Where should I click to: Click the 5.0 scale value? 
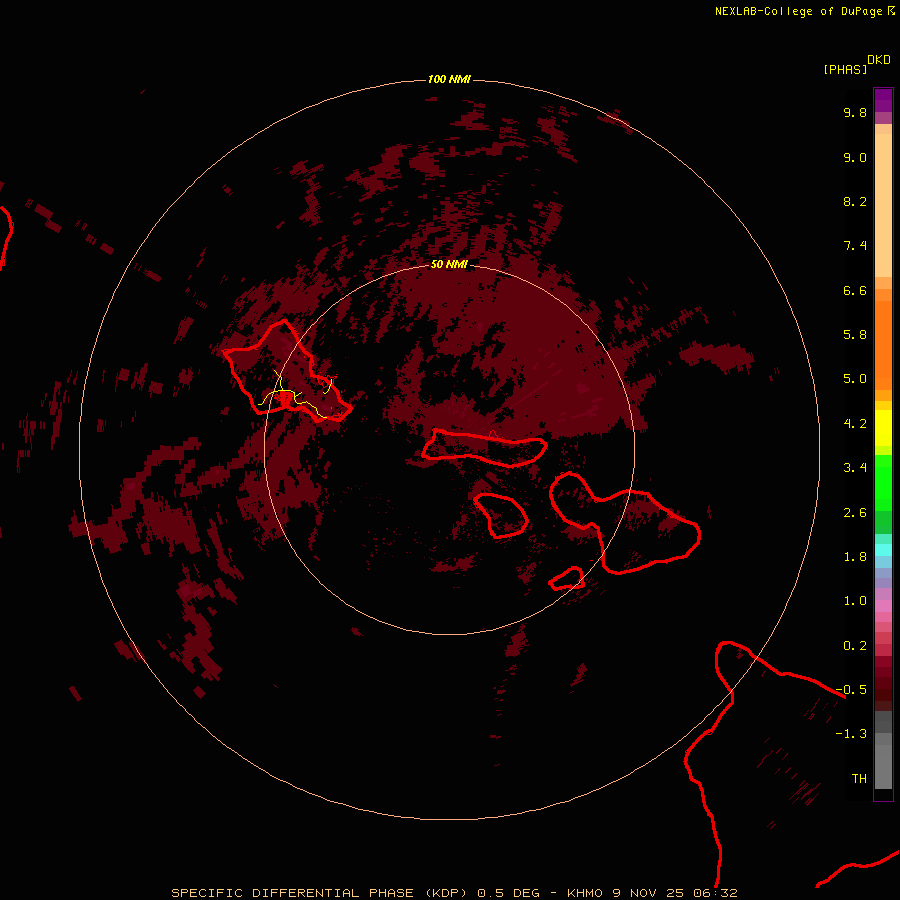click(855, 379)
